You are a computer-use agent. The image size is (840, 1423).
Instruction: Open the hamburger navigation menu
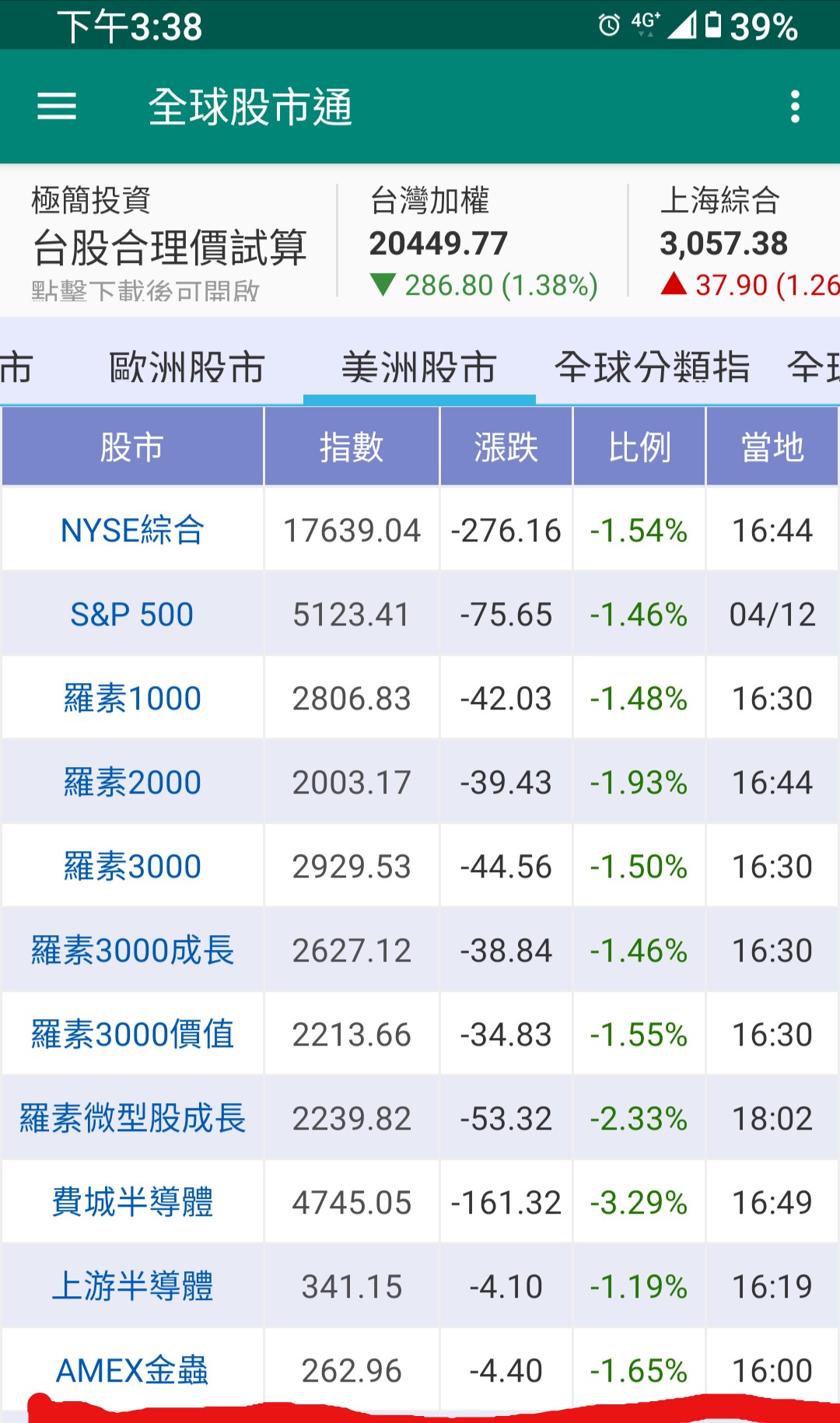pyautogui.click(x=57, y=107)
